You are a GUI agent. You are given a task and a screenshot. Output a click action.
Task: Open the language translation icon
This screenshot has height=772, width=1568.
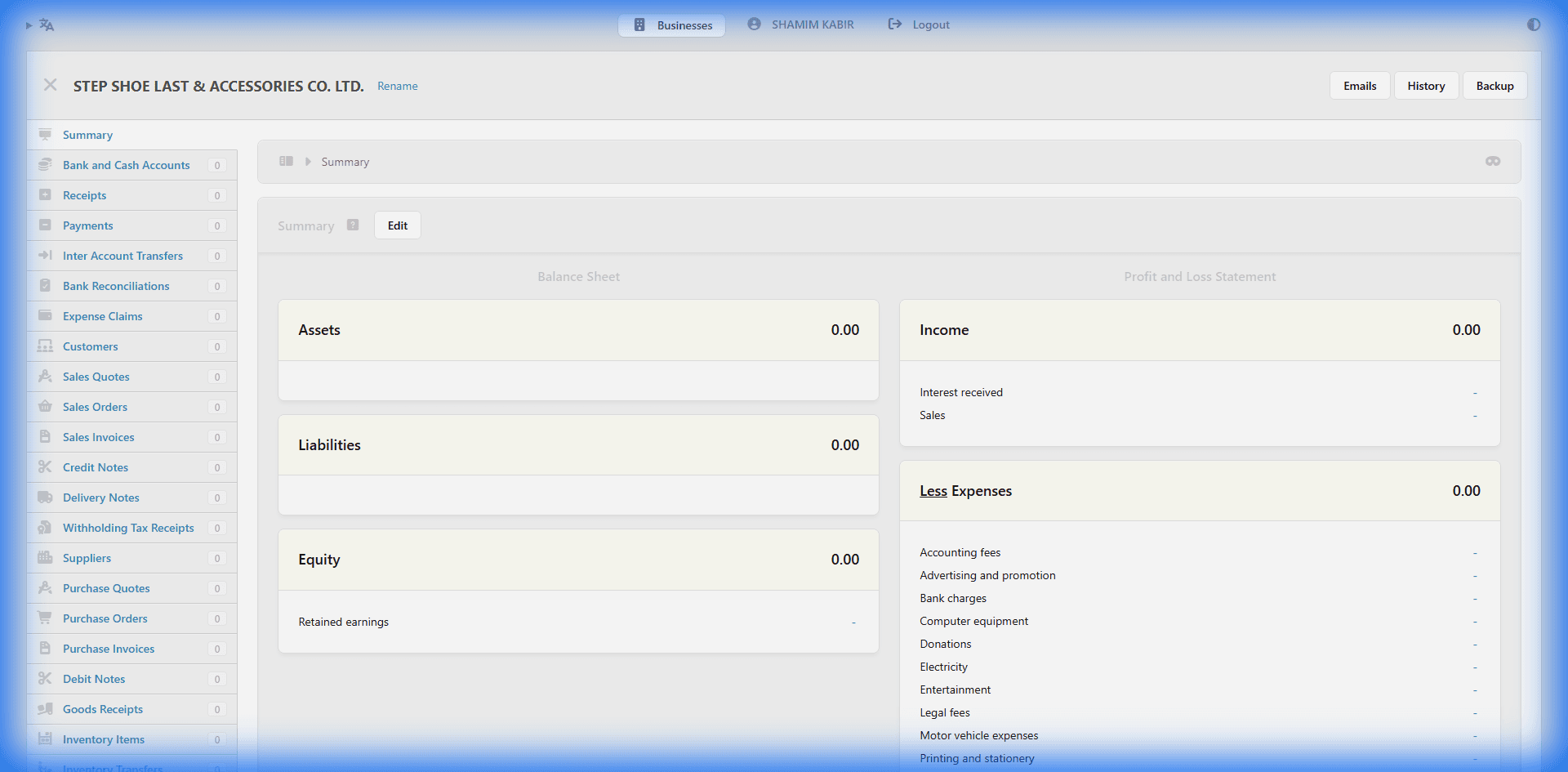pyautogui.click(x=47, y=25)
